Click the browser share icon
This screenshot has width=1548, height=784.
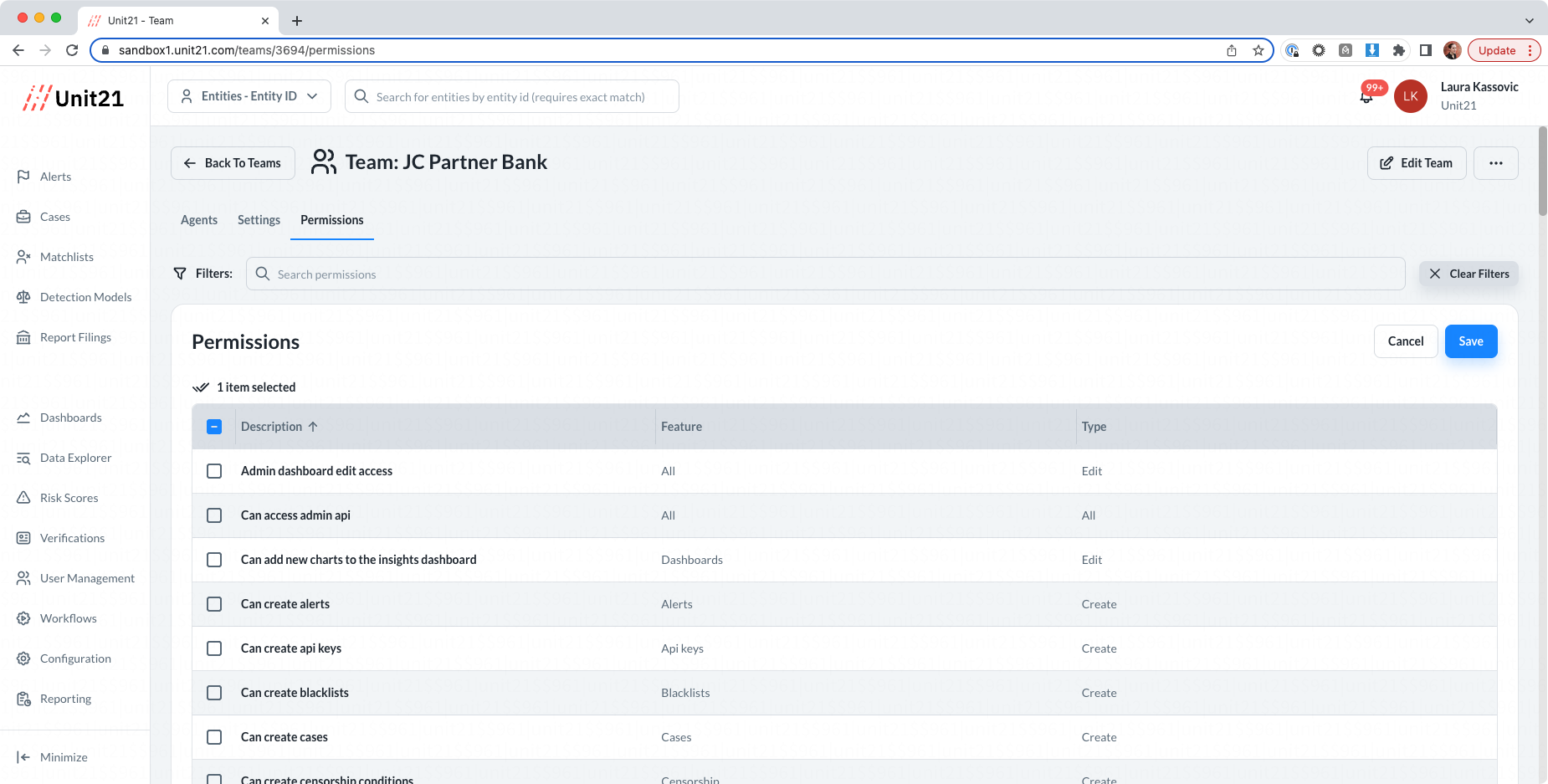(x=1232, y=50)
